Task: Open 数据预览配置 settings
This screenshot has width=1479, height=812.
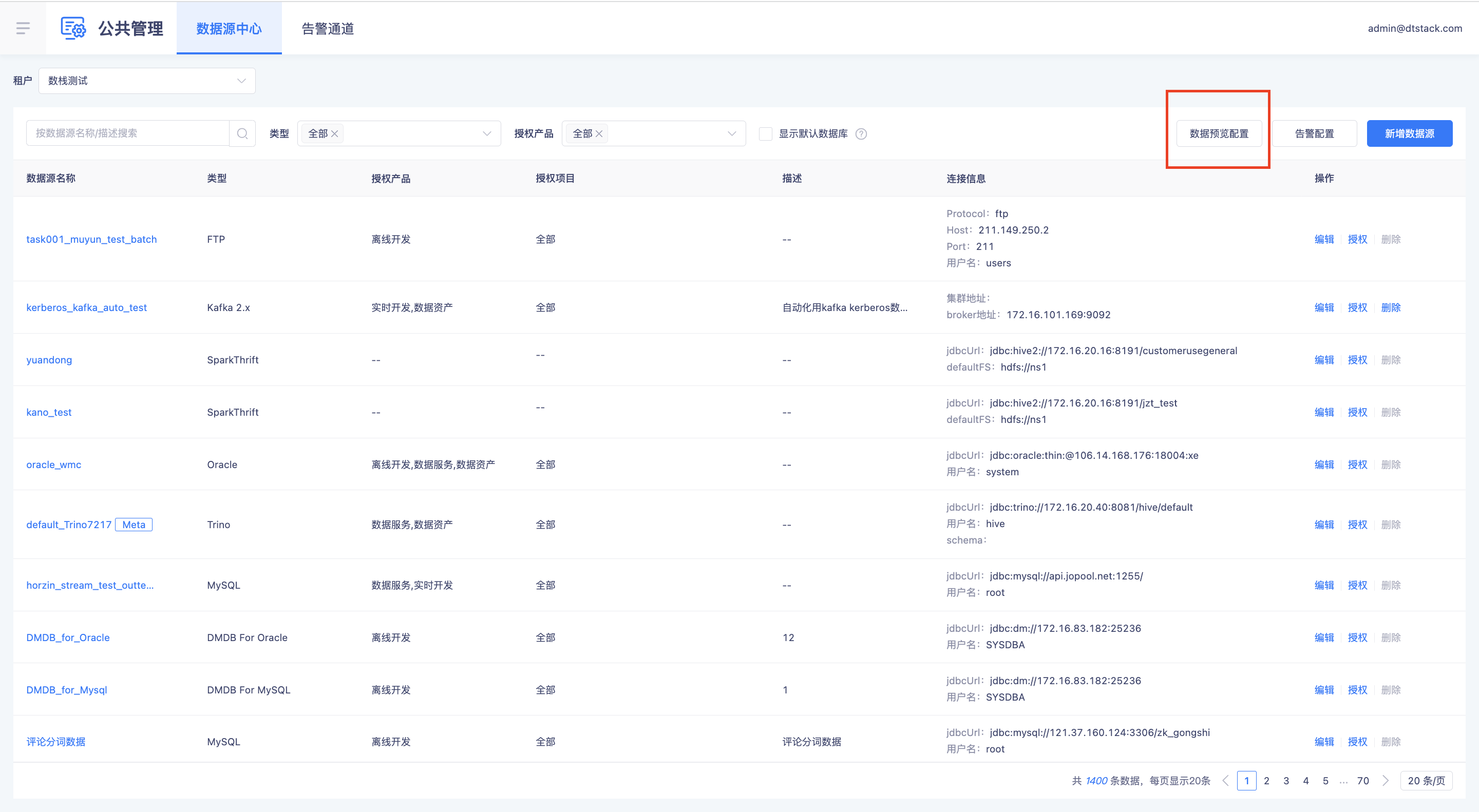Action: [1218, 133]
